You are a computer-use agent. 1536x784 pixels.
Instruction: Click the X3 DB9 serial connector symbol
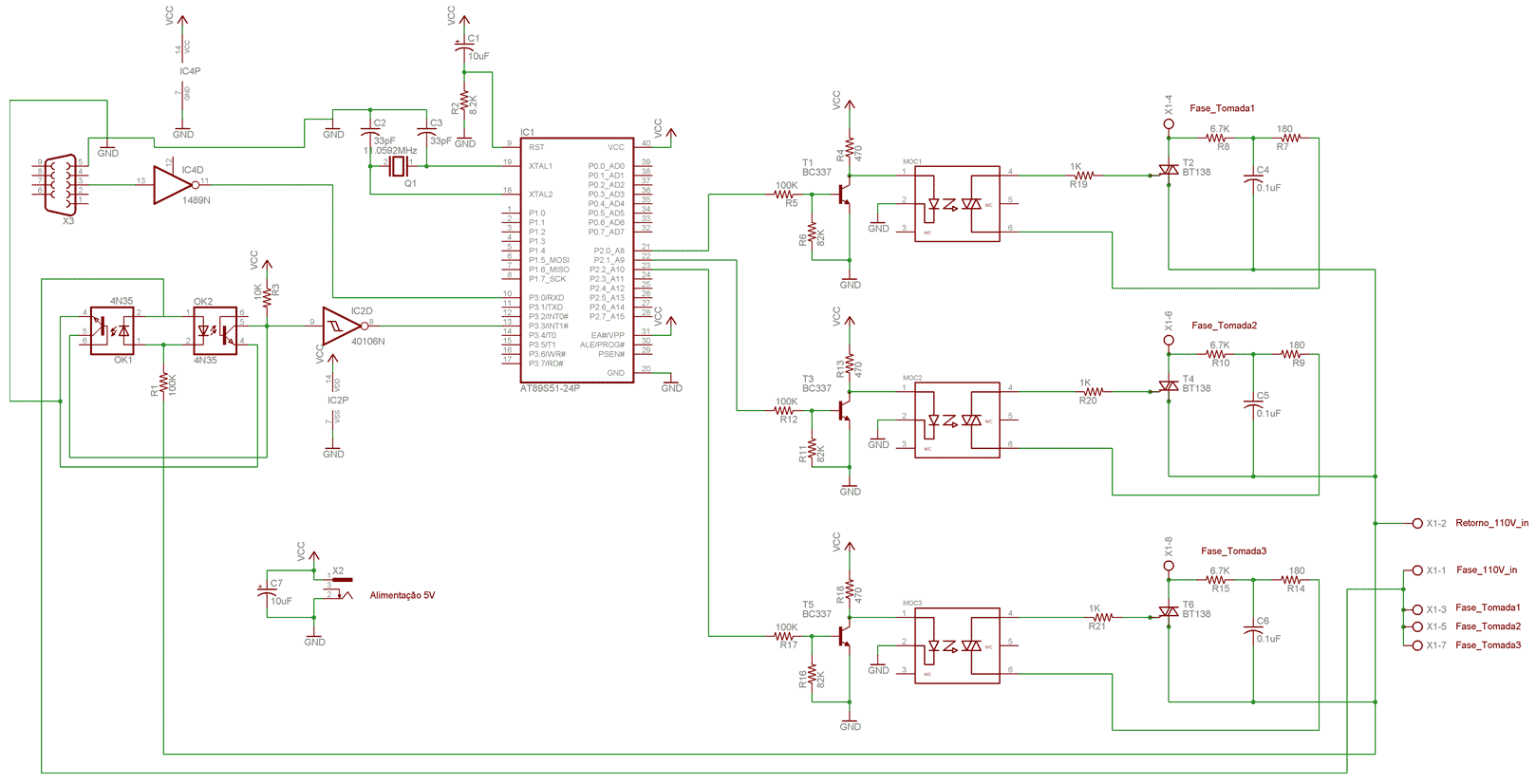61,185
